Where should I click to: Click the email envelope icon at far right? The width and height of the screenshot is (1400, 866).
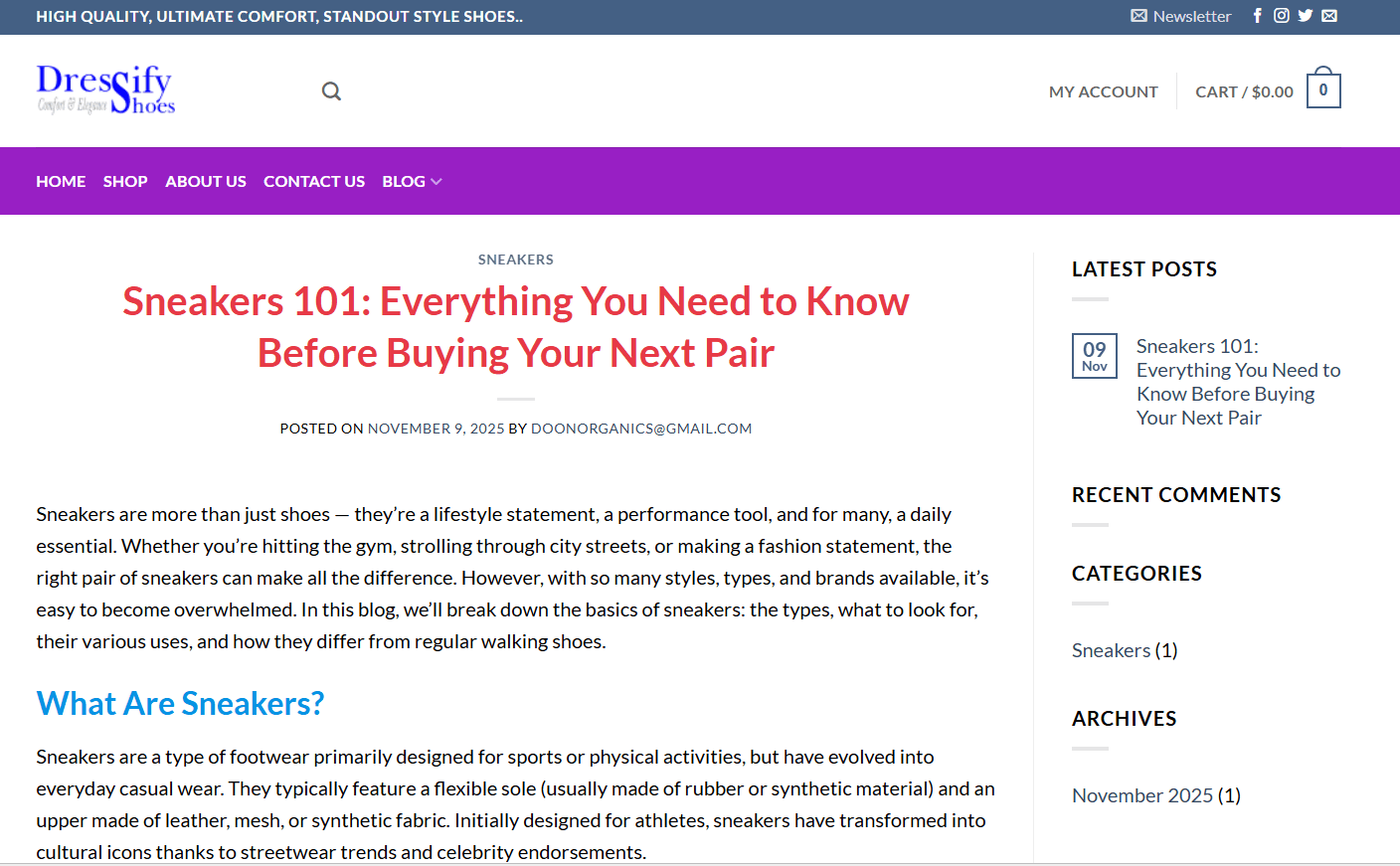(x=1329, y=16)
